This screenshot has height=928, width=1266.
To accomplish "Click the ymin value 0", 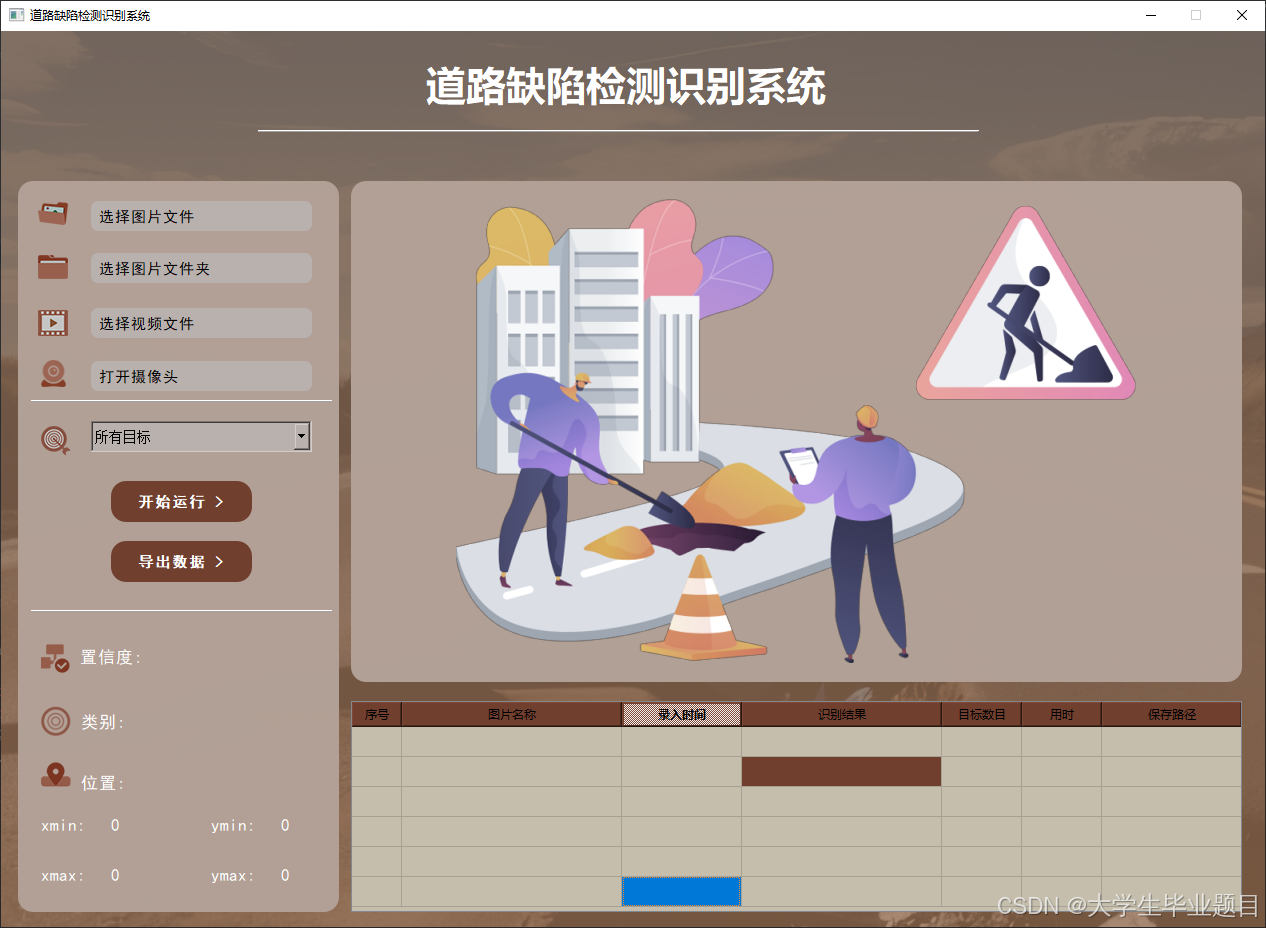I will [285, 825].
